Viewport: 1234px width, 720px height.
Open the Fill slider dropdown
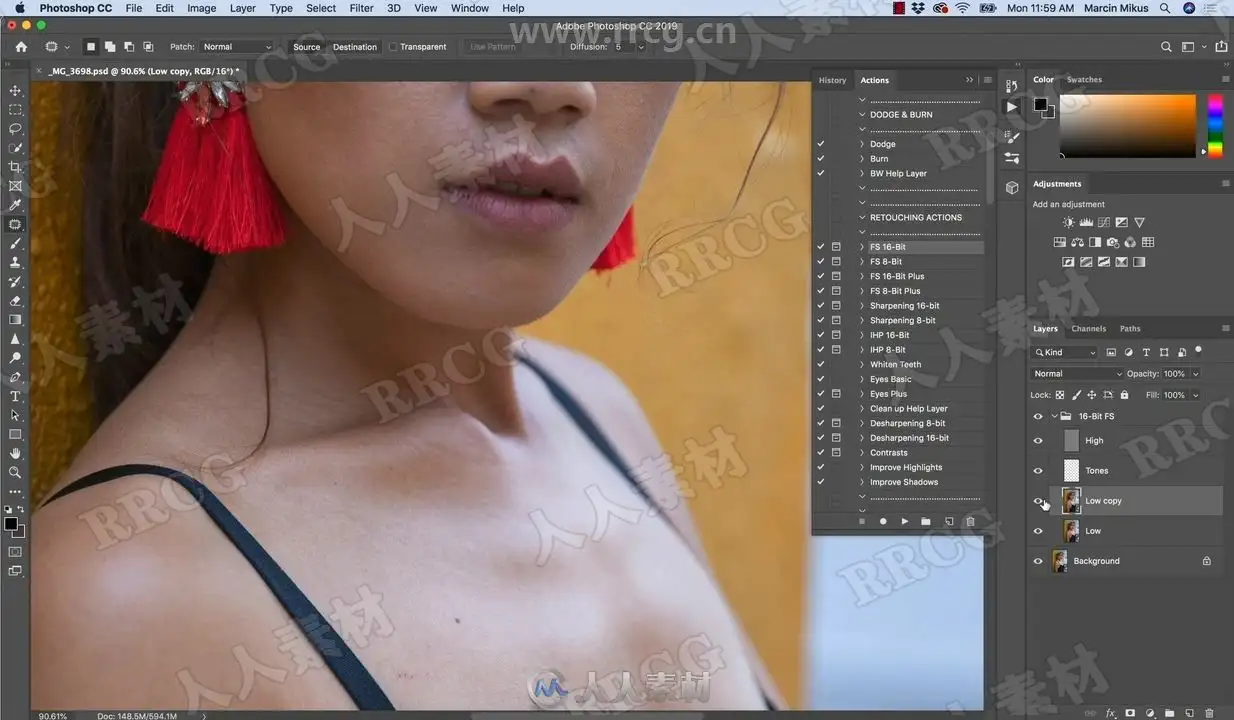point(1195,395)
